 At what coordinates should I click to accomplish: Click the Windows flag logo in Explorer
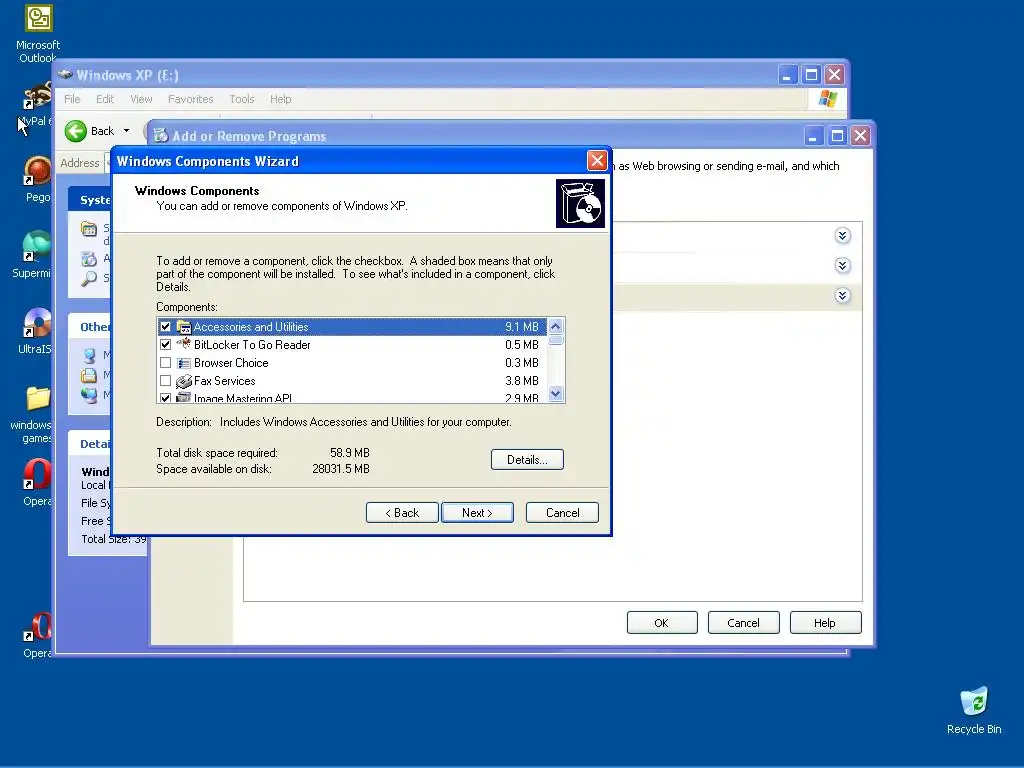(x=828, y=99)
